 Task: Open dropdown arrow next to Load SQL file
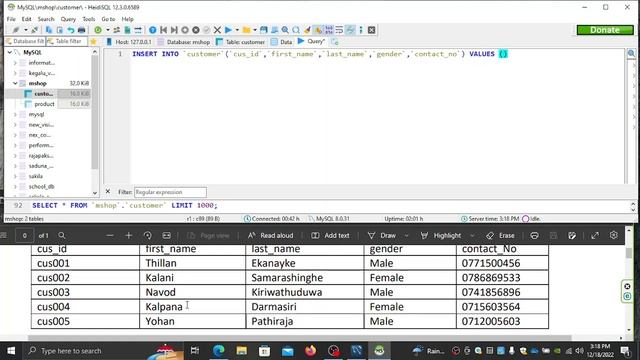[x=255, y=30]
